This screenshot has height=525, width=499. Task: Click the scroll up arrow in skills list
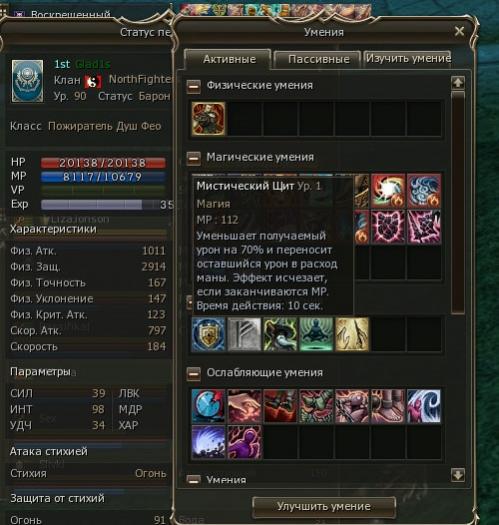tap(458, 82)
